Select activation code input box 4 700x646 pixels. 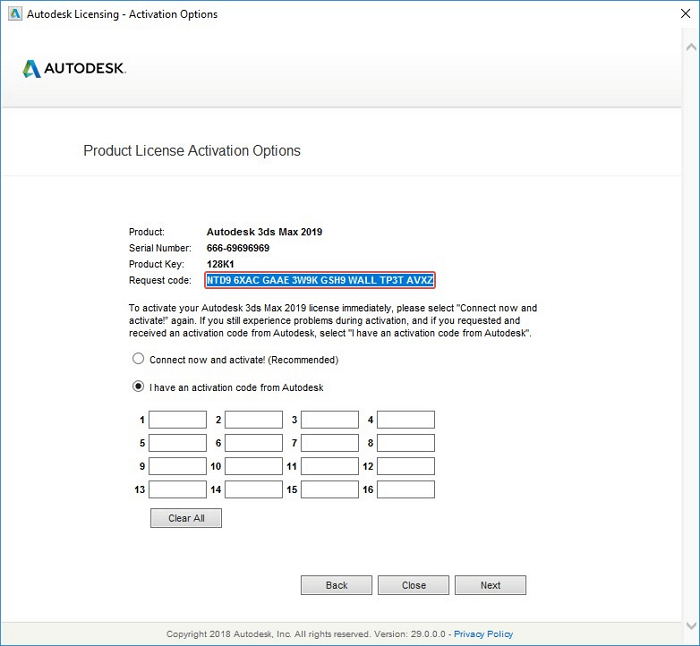tap(406, 420)
